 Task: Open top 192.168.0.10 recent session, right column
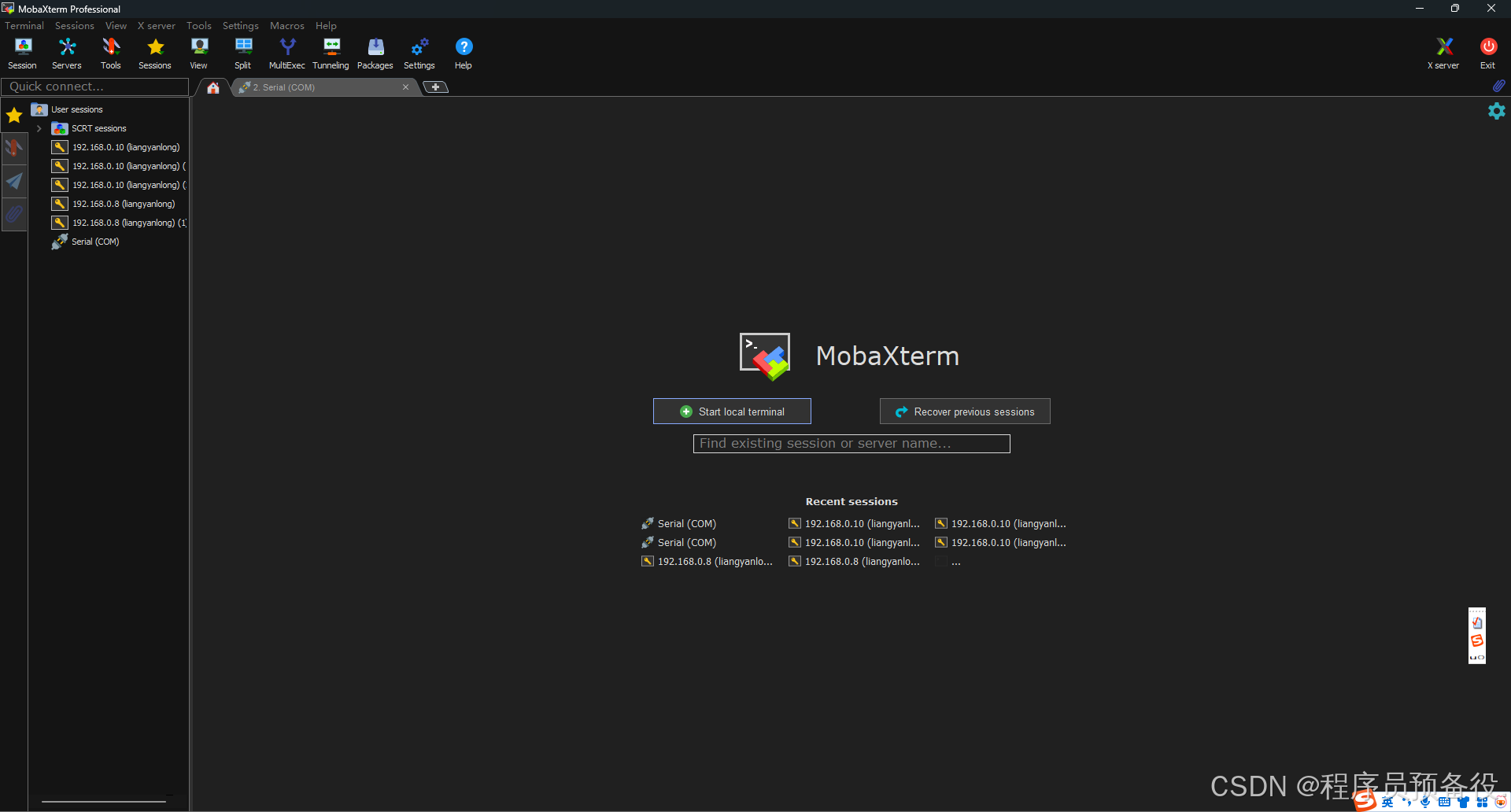[x=1001, y=524]
